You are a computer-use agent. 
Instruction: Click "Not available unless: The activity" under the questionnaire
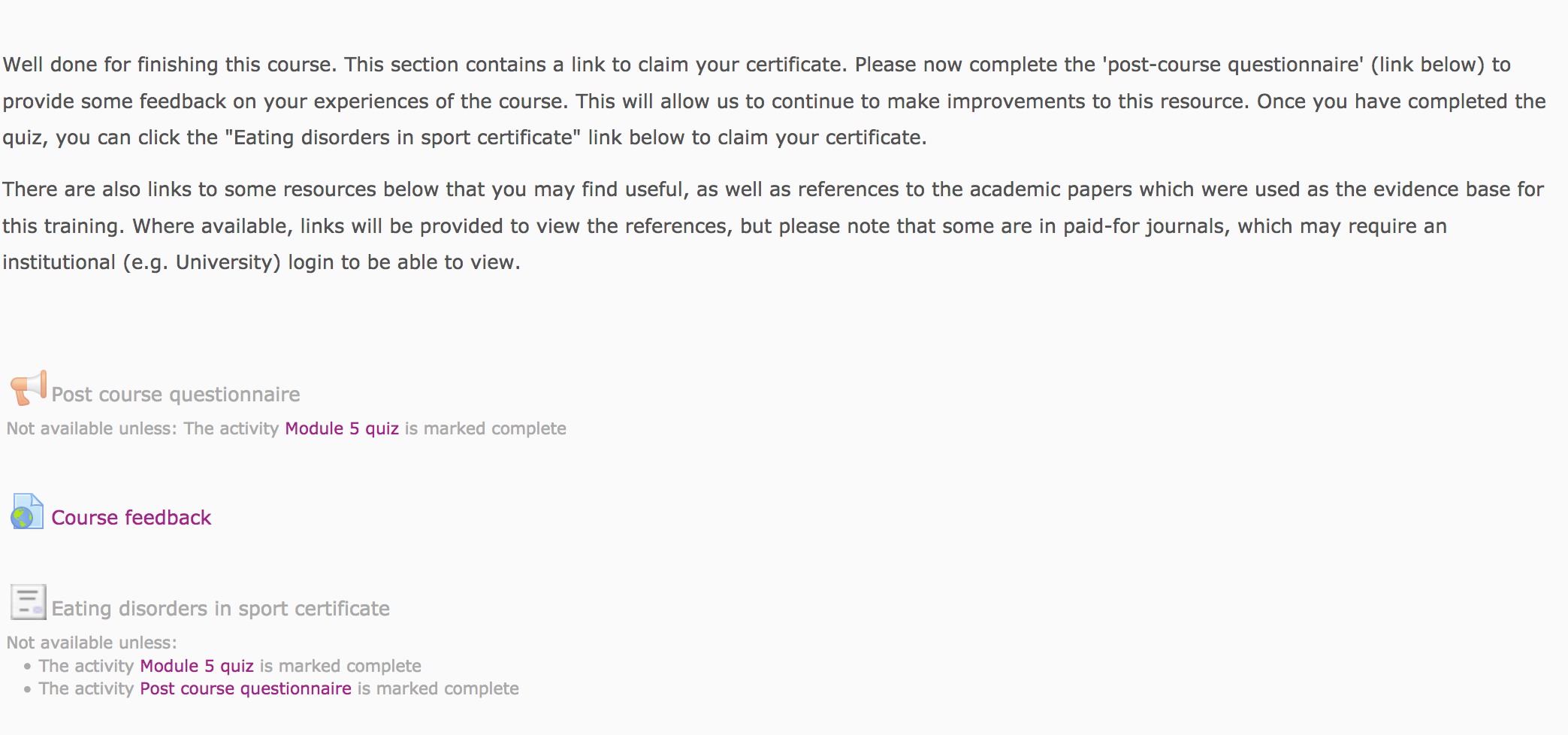(143, 428)
